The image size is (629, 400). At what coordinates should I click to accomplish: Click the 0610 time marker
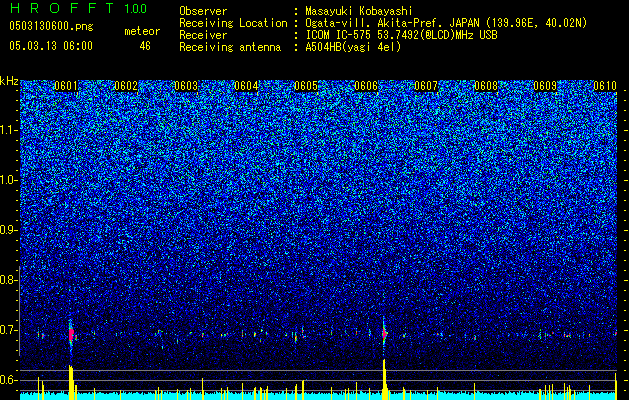[605, 86]
